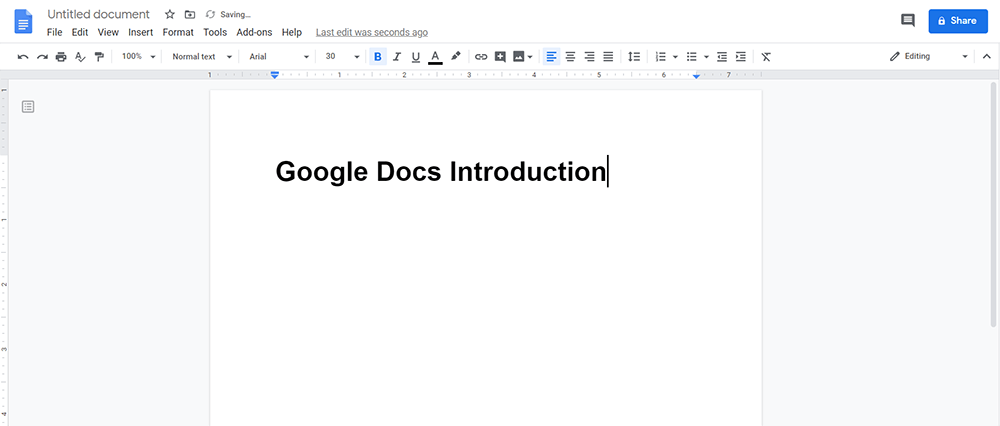Viewport: 1000px width, 426px height.
Task: Open the zoom 100% dropdown
Action: pyautogui.click(x=138, y=57)
